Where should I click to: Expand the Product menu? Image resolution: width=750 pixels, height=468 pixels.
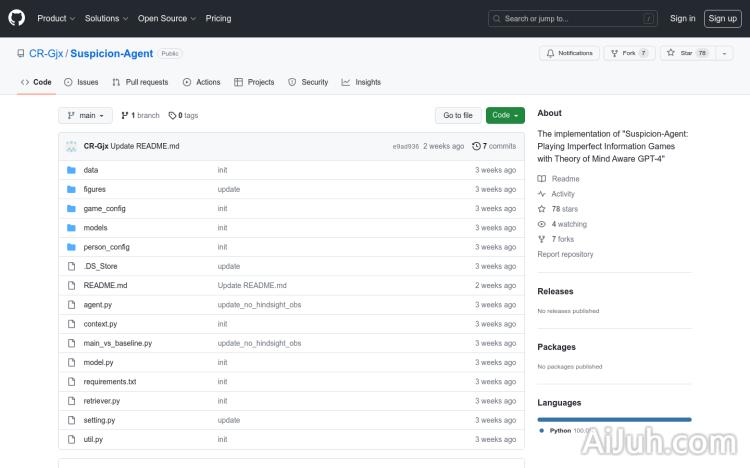(55, 18)
